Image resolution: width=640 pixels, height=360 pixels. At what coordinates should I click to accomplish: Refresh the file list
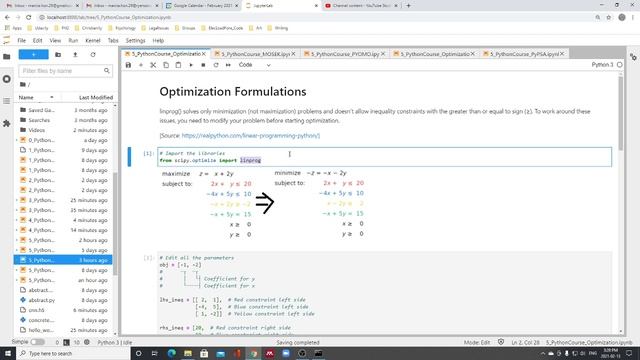click(x=93, y=54)
